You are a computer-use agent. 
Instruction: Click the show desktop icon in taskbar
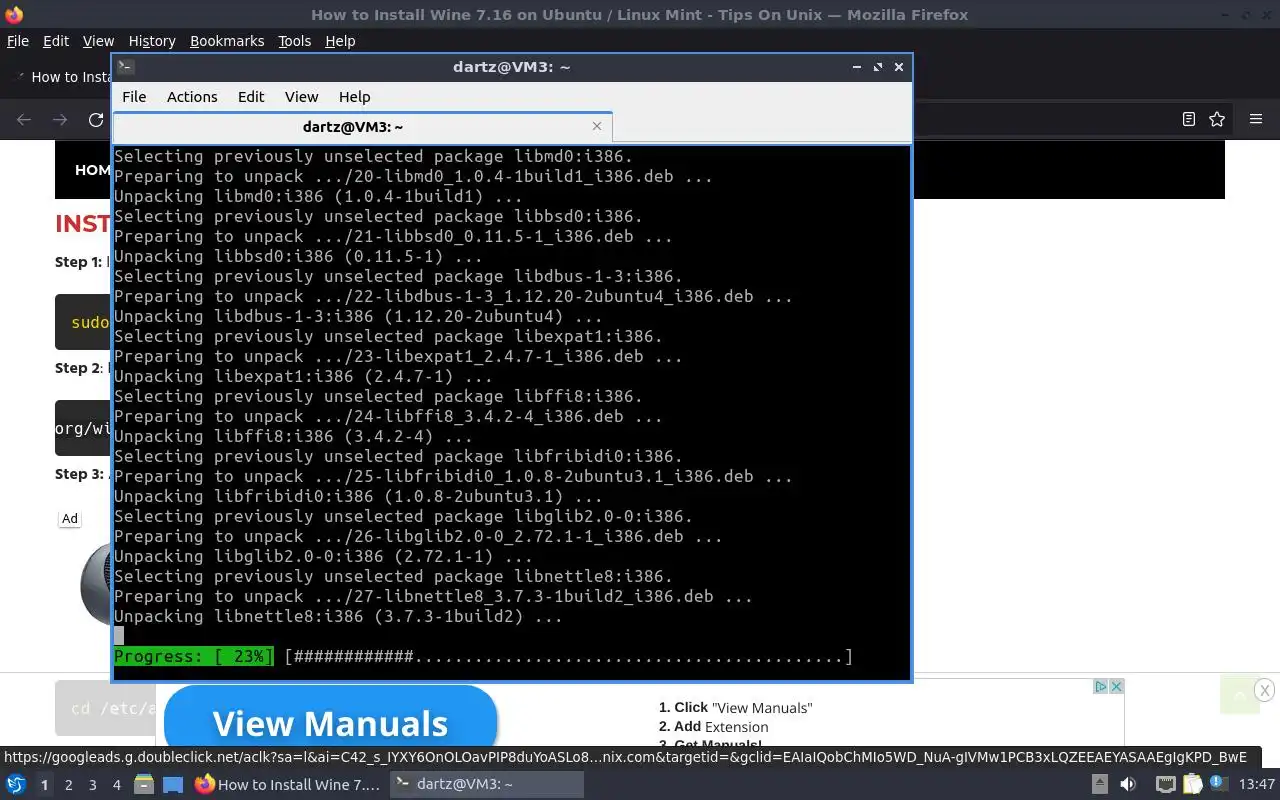tap(172, 784)
